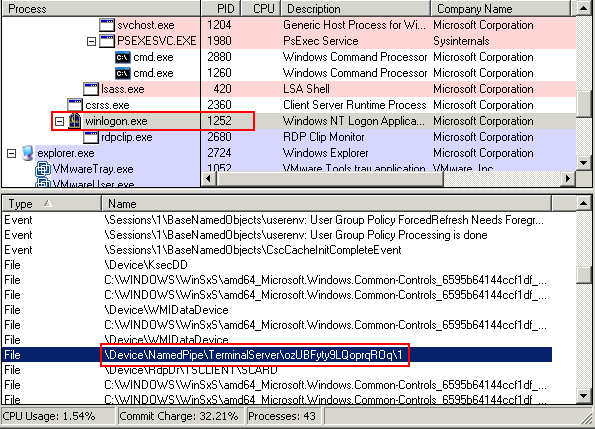Collapse the explorer.exe tree node
The width and height of the screenshot is (595, 429).
(11, 153)
